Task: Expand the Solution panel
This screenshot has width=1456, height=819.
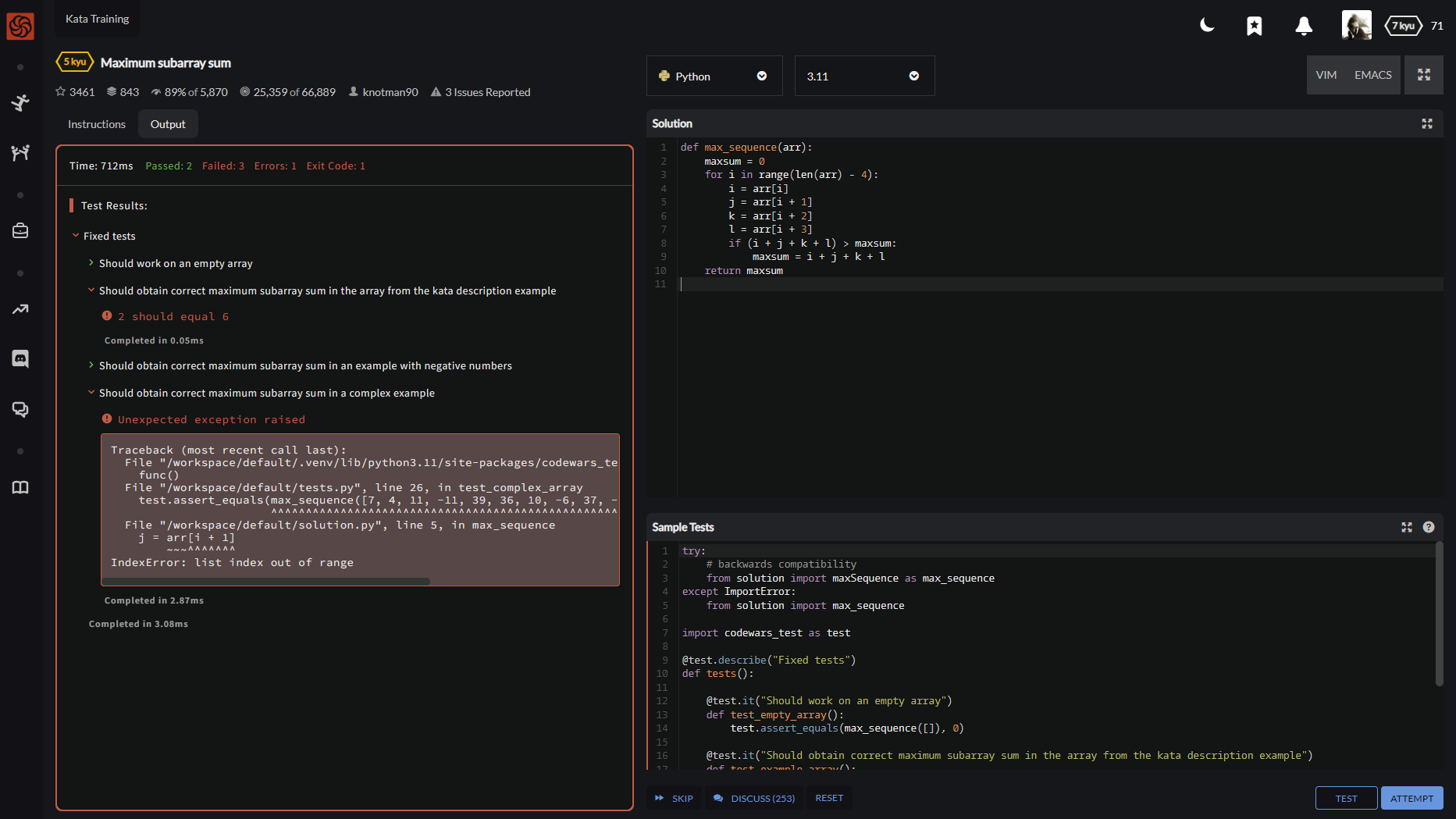Action: click(1427, 123)
